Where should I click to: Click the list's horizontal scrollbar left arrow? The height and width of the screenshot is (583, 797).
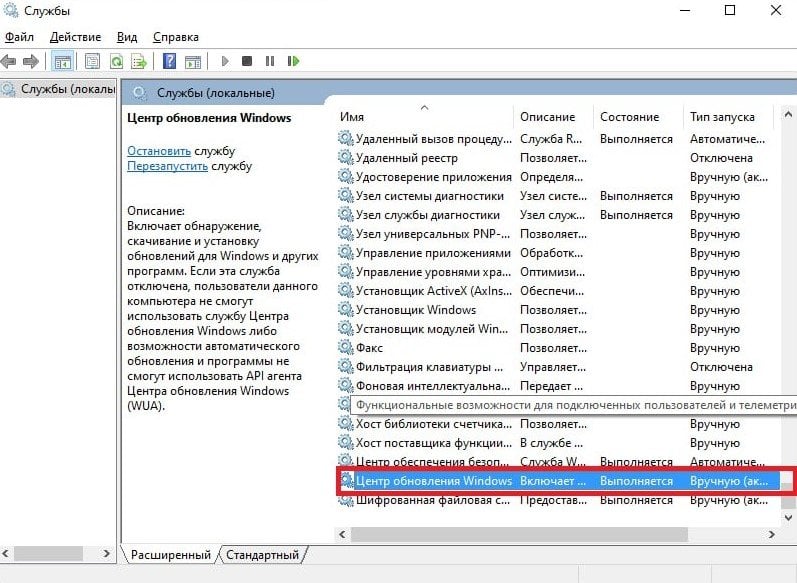pyautogui.click(x=343, y=534)
